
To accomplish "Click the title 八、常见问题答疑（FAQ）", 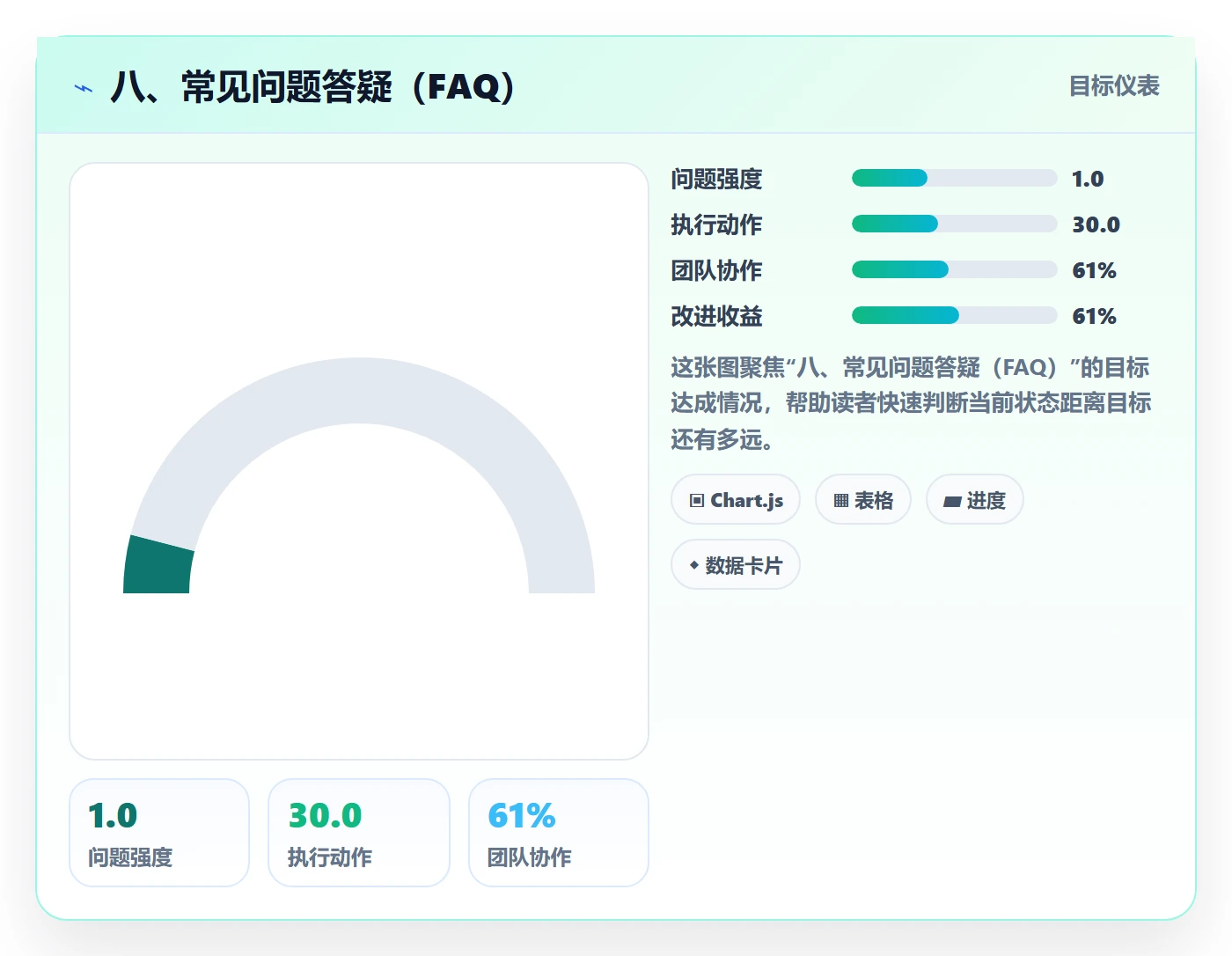I will pyautogui.click(x=313, y=87).
